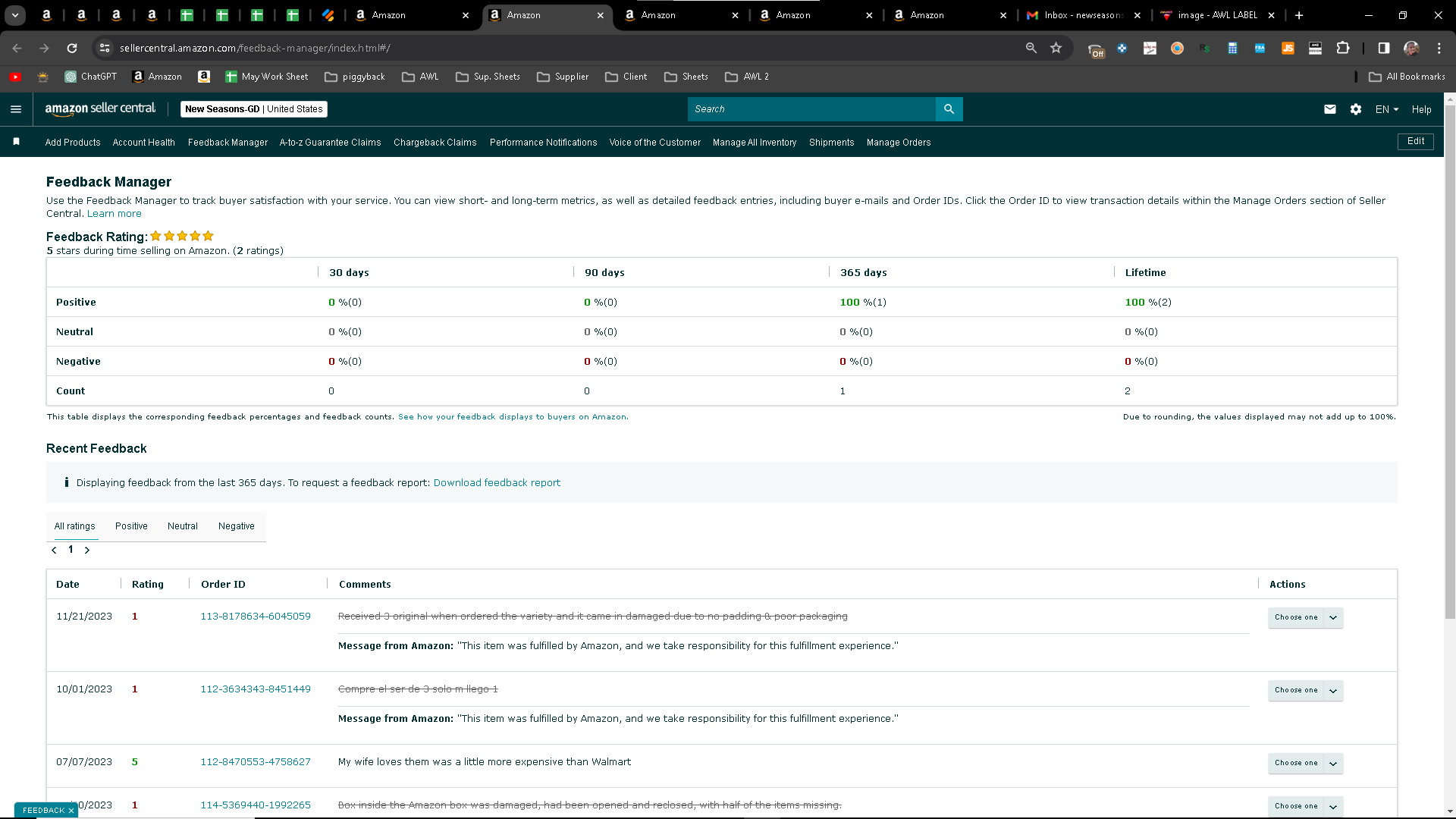
Task: Reload the page with refresh icon
Action: tap(72, 48)
